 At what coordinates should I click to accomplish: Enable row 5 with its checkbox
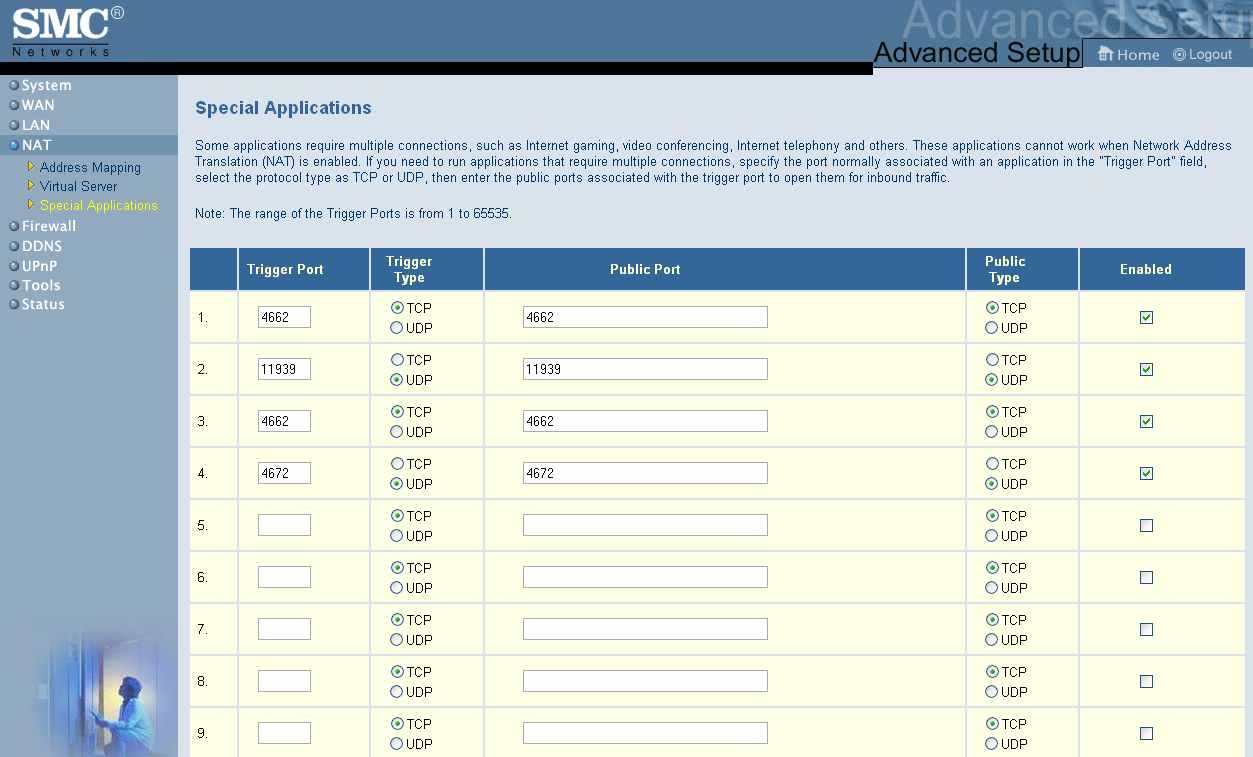coord(1147,525)
